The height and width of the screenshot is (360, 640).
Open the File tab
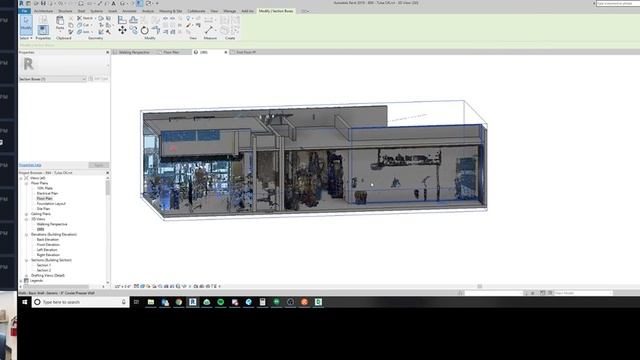coord(24,11)
